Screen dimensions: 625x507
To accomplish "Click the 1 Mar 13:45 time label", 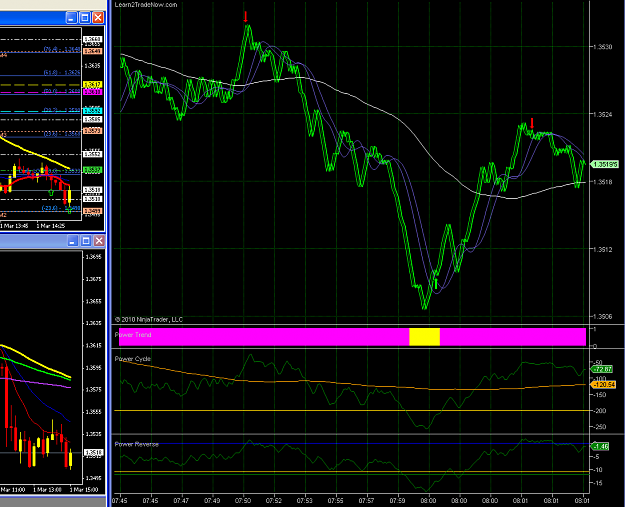I will pos(14,226).
